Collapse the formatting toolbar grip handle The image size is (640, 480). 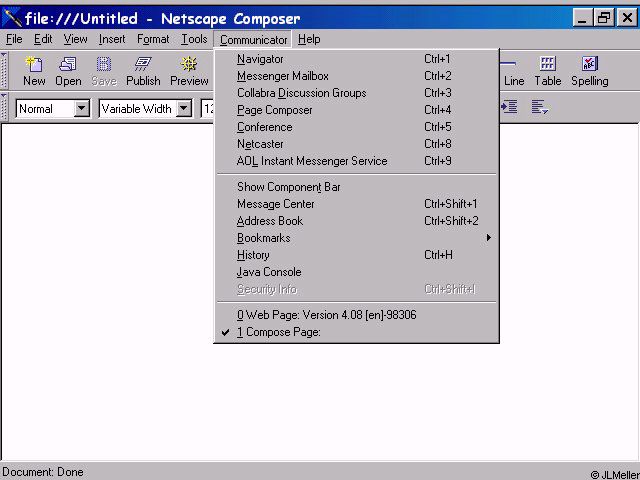click(4, 107)
